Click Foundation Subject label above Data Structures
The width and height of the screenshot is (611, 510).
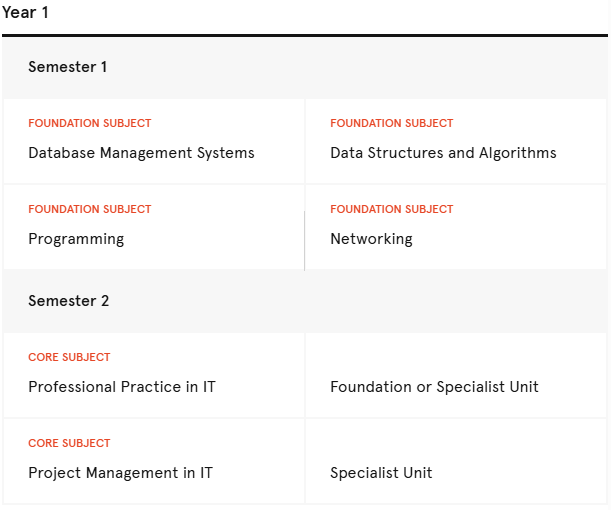(x=392, y=123)
